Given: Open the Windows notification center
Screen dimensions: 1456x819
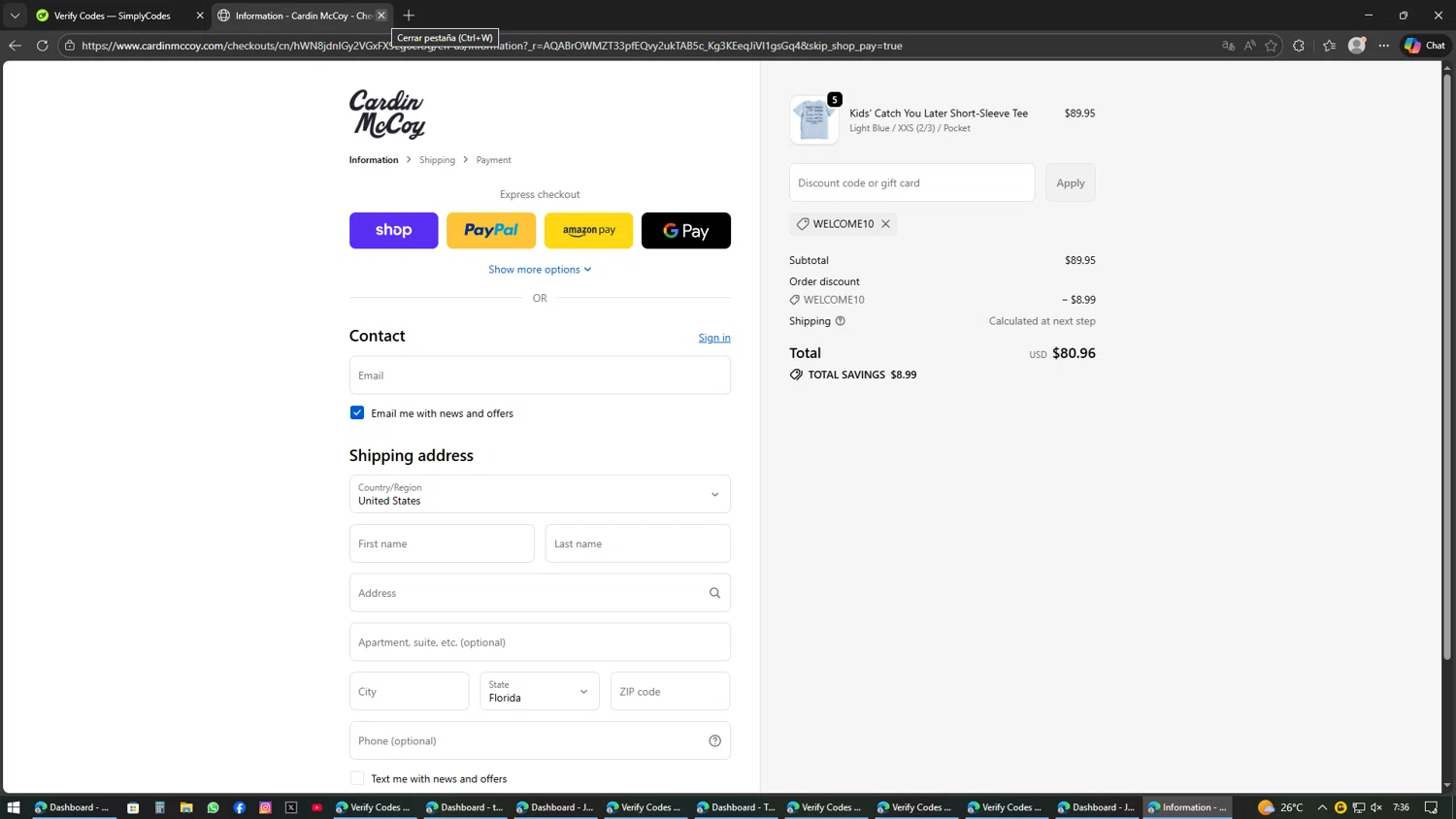Looking at the screenshot, I should tap(1431, 807).
